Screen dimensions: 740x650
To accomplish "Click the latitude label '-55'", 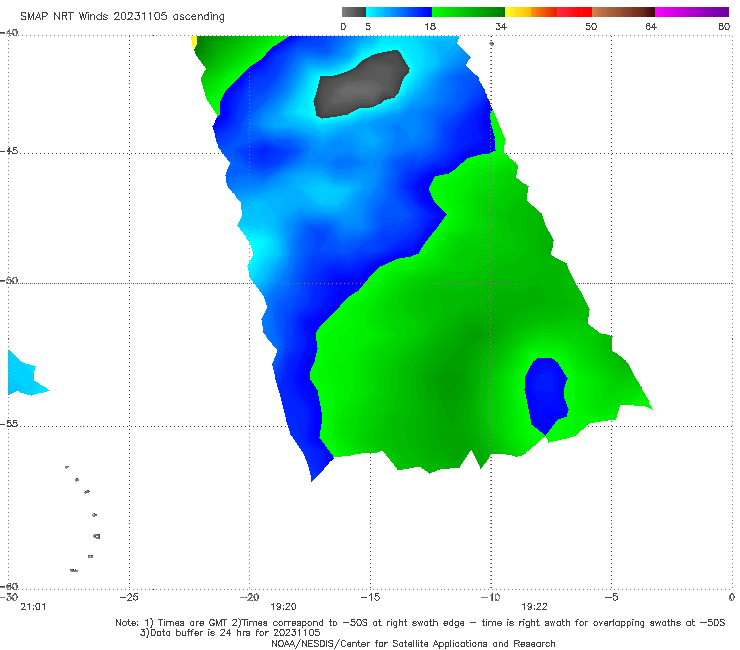I will click(x=9, y=424).
